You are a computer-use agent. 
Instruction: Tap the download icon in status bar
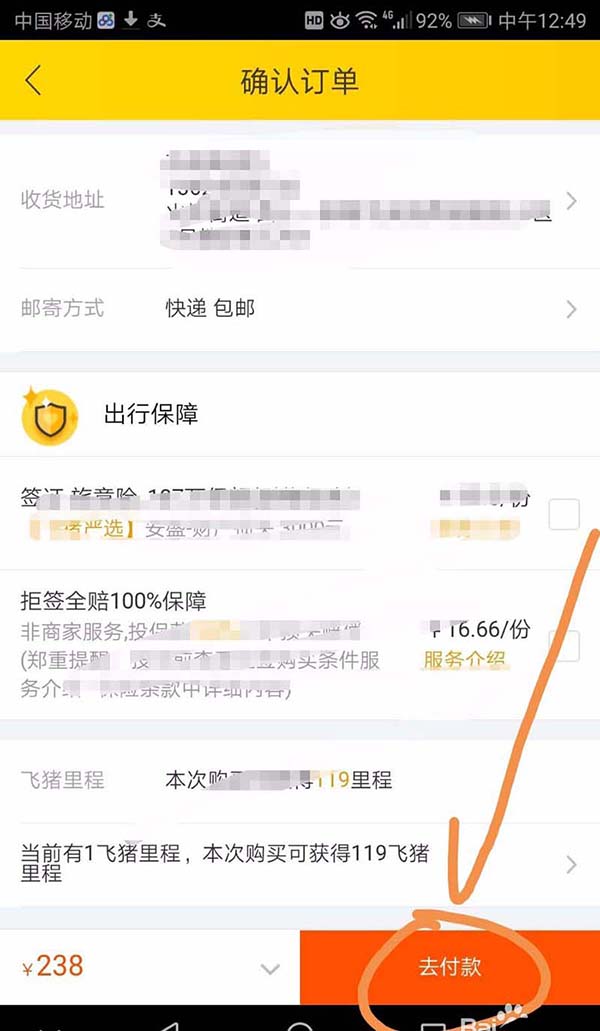tap(131, 20)
